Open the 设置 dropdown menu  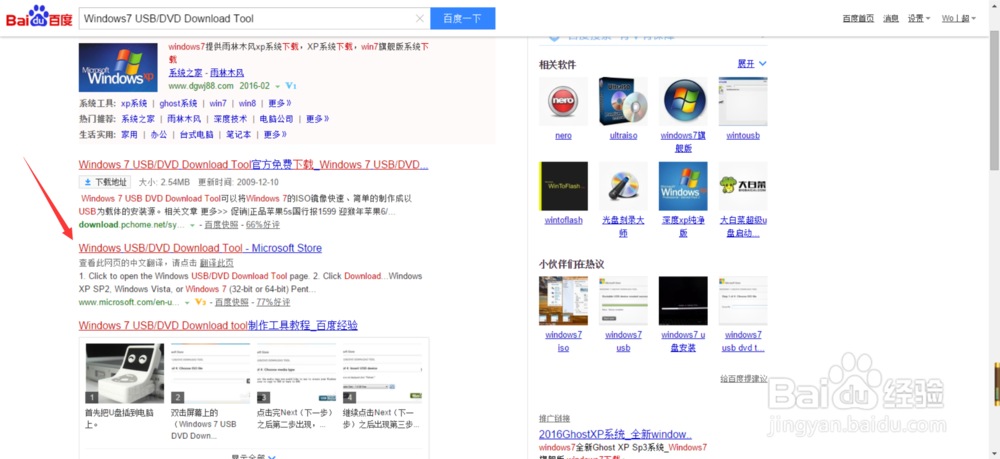point(919,18)
